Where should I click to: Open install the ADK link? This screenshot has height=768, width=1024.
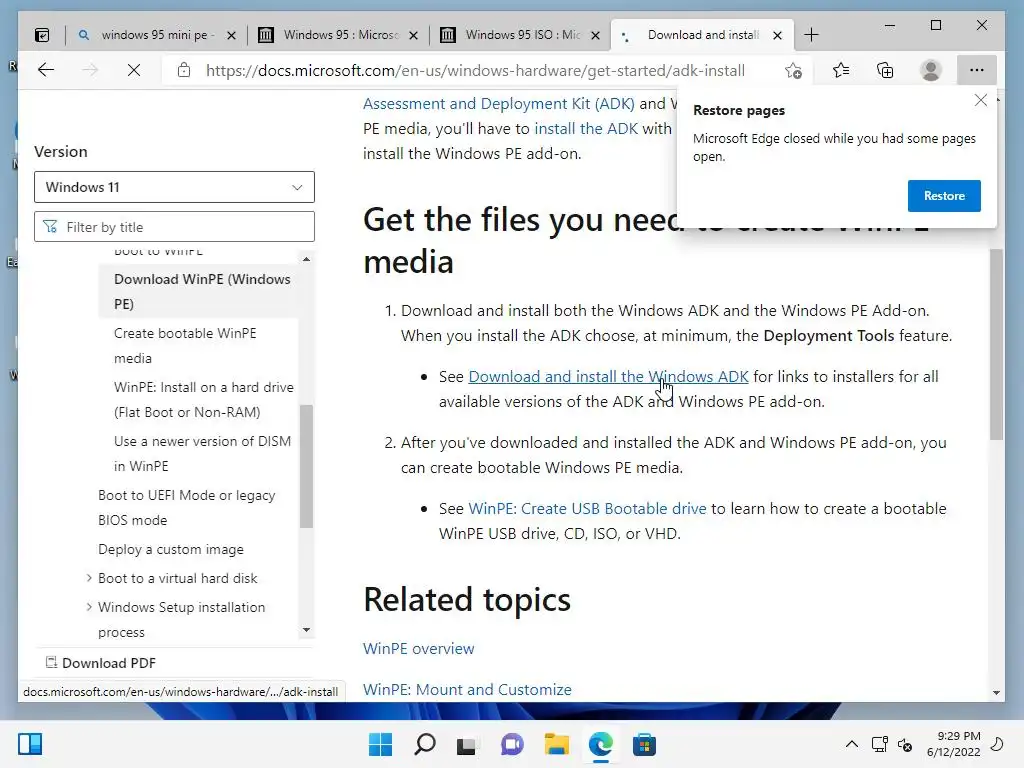click(x=586, y=128)
